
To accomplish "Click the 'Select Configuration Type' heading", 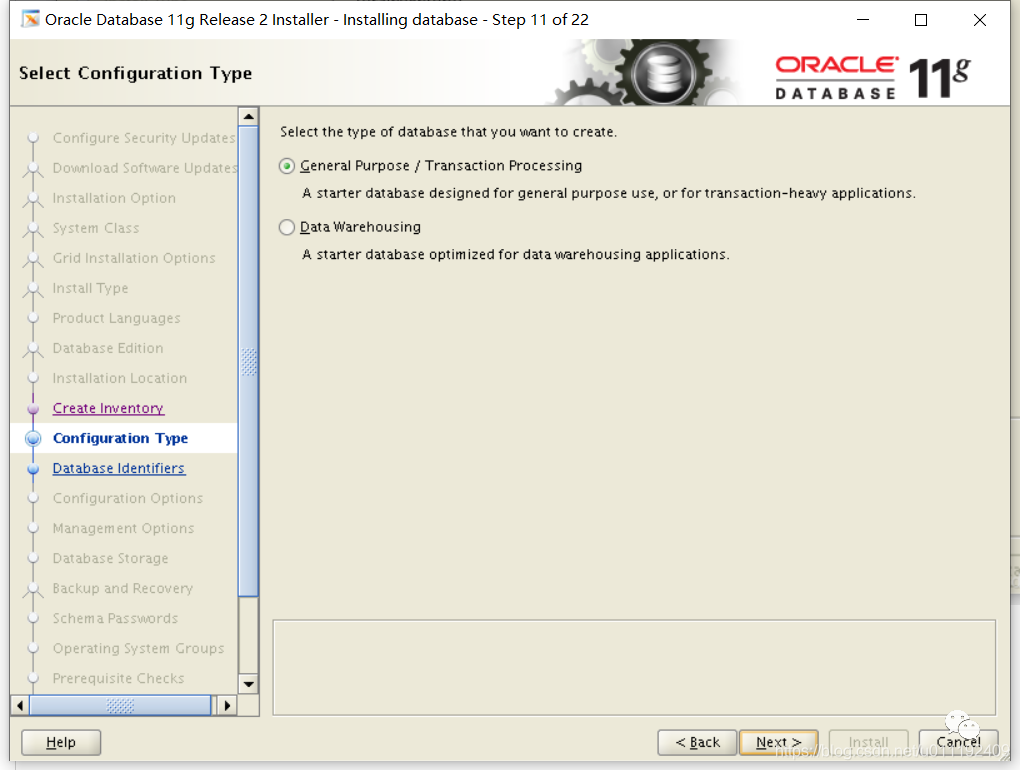I will pyautogui.click(x=135, y=73).
